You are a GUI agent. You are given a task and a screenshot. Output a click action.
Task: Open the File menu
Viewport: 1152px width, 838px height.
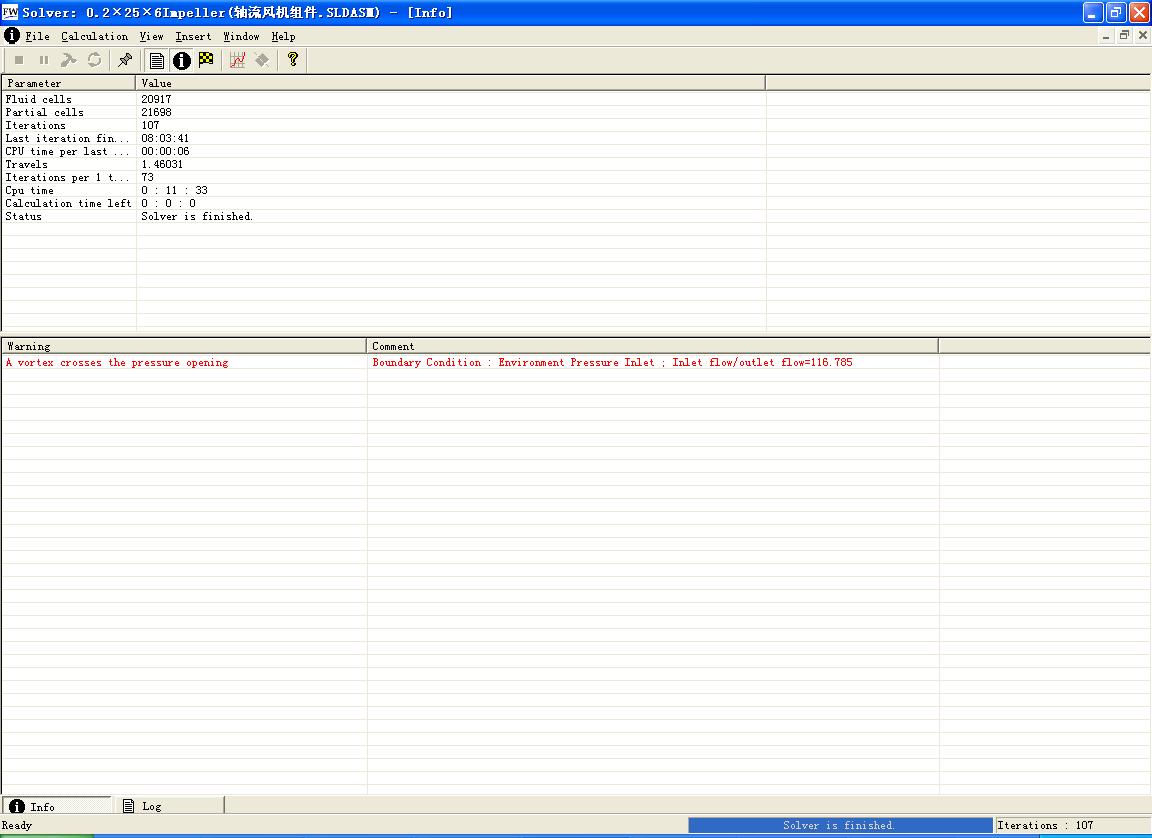point(37,36)
